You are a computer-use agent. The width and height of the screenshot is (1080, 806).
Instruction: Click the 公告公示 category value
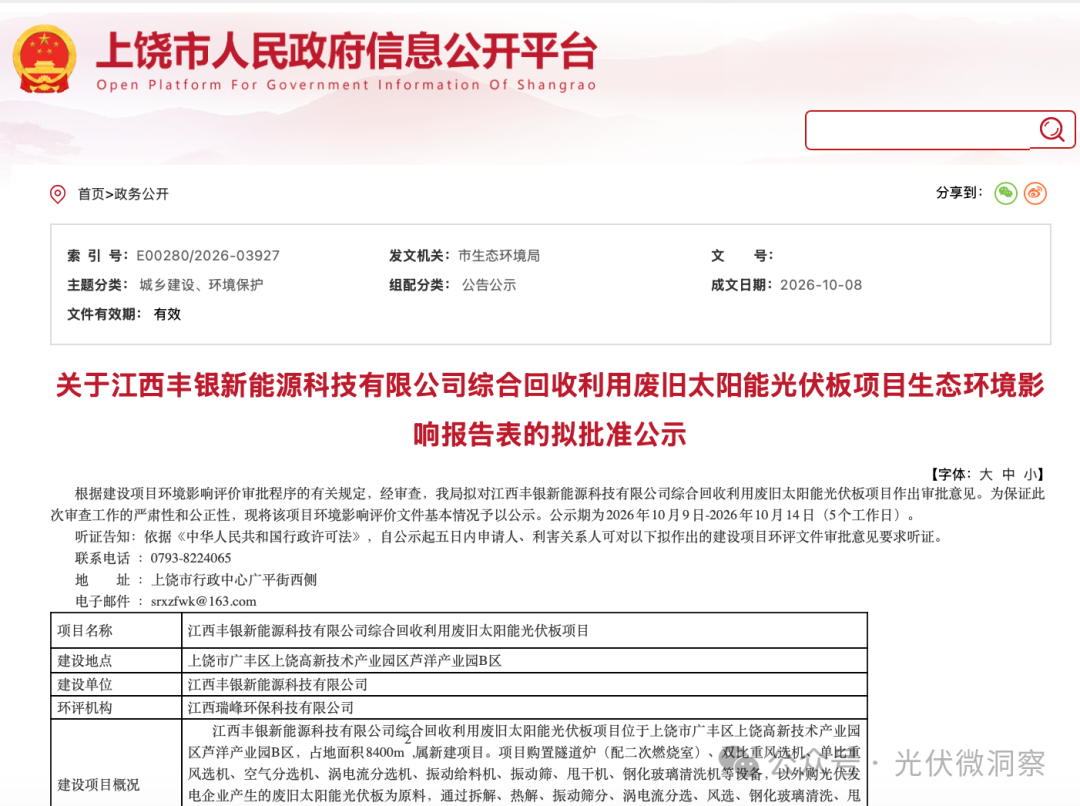pyautogui.click(x=489, y=285)
